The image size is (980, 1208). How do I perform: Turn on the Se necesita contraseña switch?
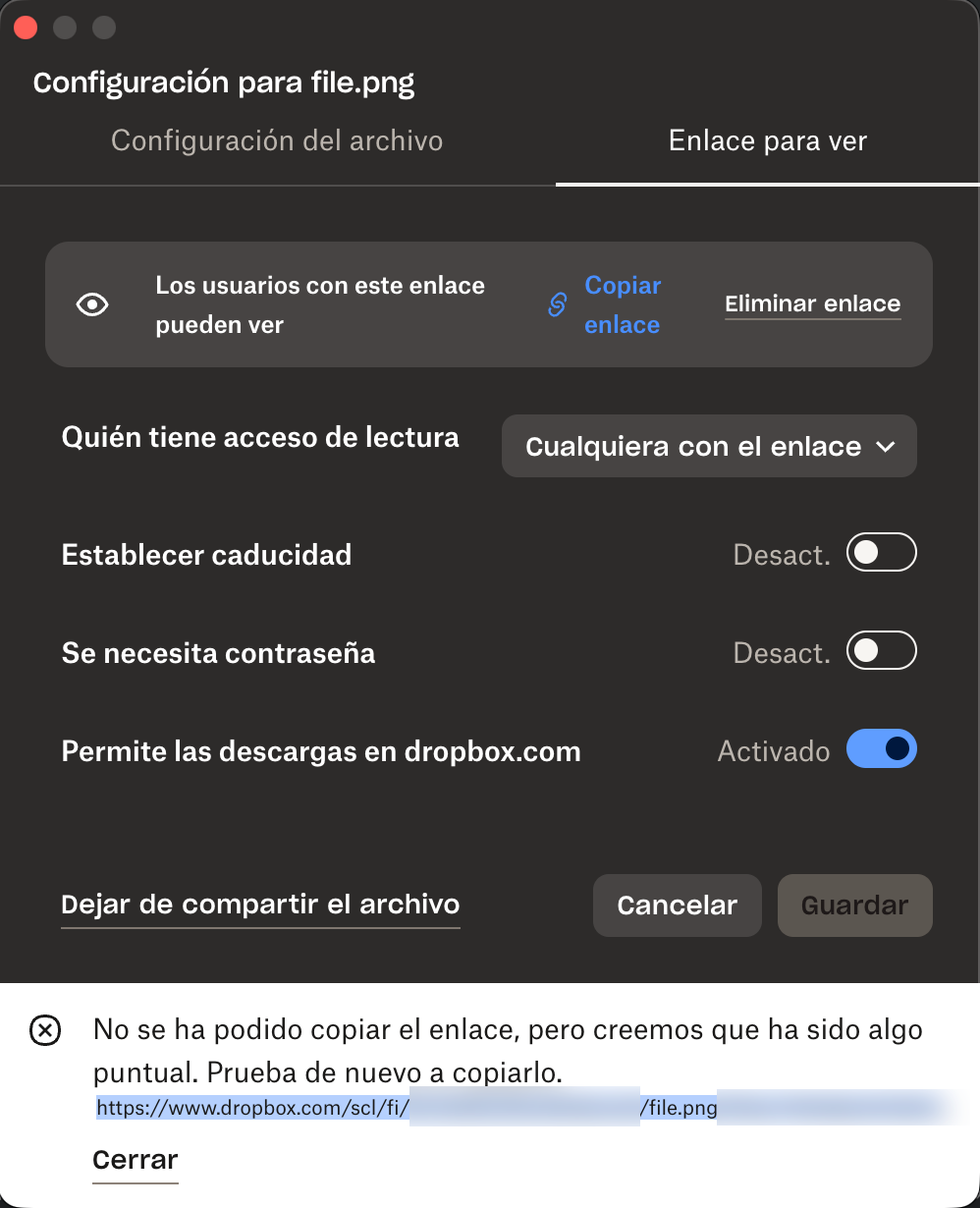click(x=881, y=651)
